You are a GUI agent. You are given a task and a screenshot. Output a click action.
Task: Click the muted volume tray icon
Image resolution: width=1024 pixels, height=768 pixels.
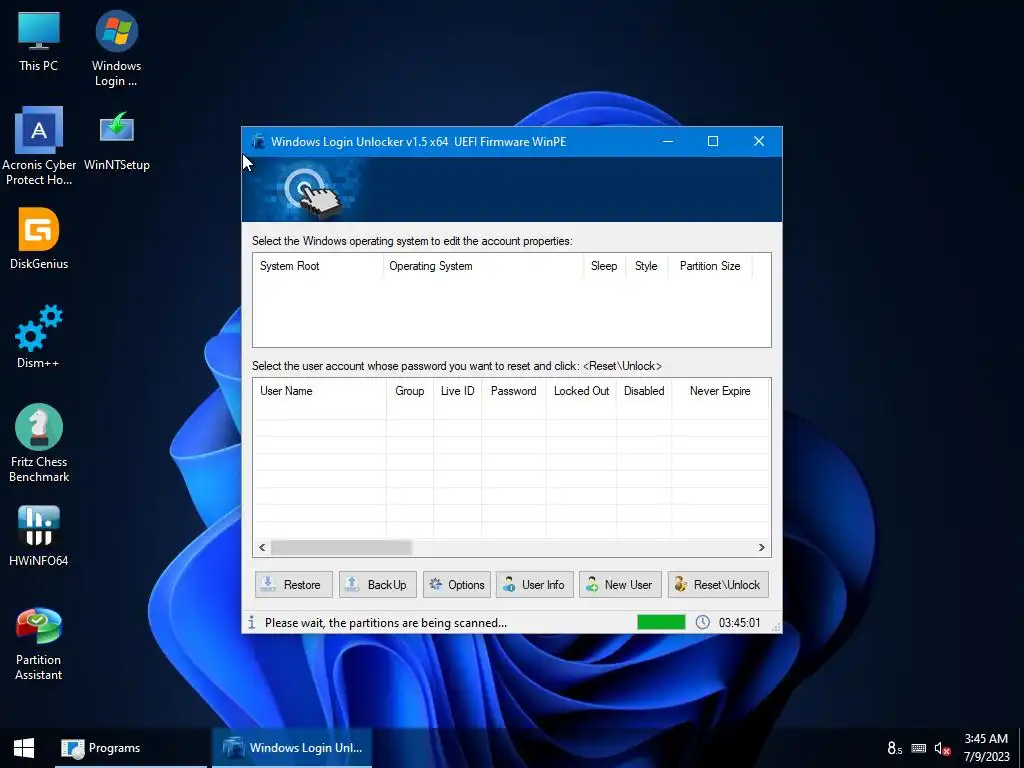942,748
